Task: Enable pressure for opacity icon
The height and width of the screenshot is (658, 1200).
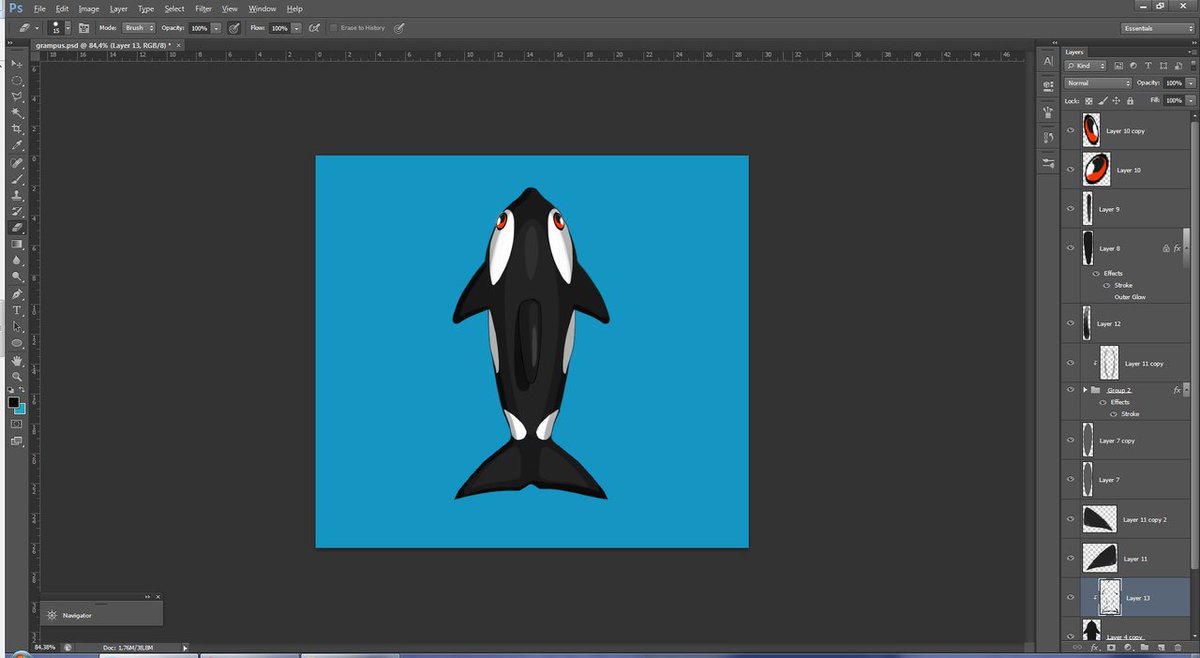Action: (x=233, y=28)
